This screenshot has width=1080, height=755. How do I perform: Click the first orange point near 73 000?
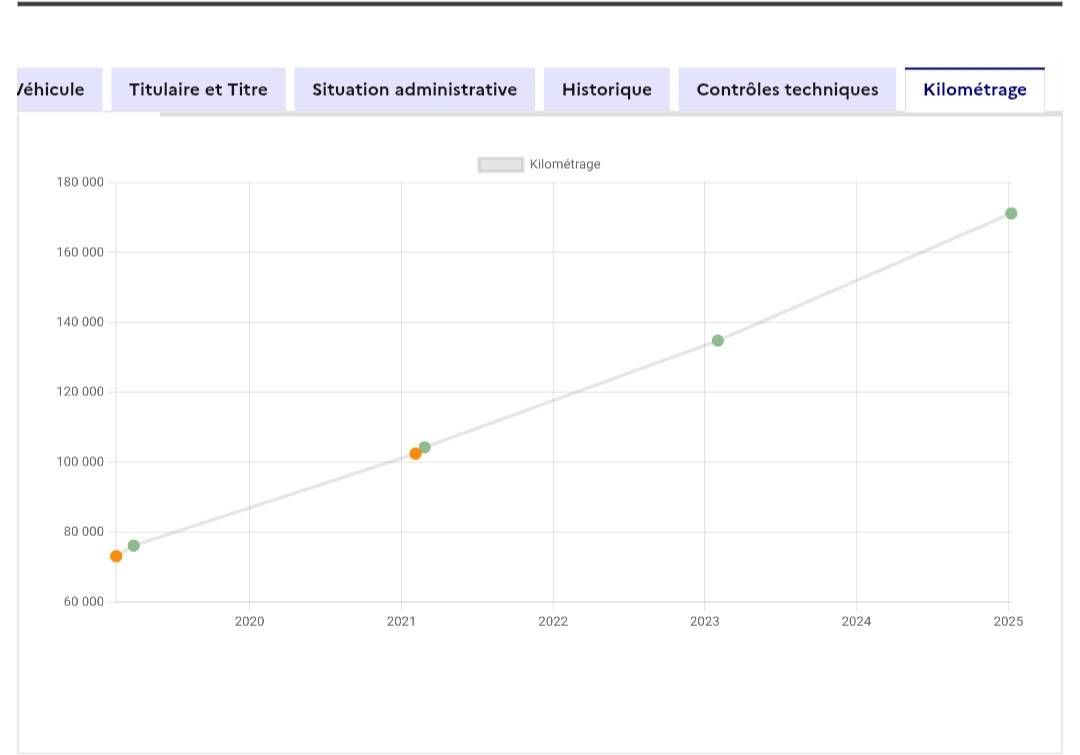(116, 557)
